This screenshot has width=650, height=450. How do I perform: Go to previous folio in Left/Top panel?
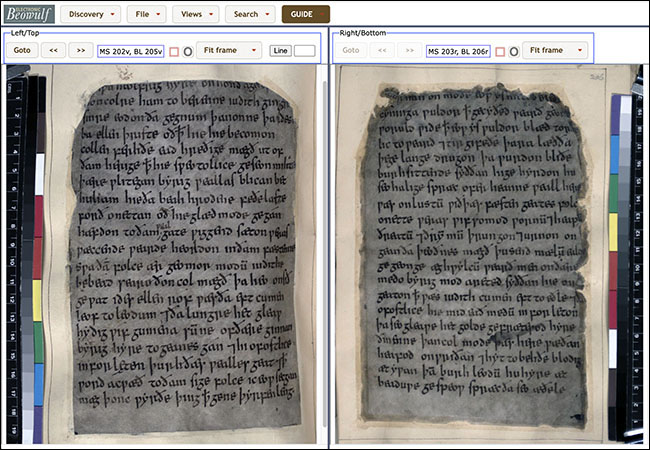point(53,50)
